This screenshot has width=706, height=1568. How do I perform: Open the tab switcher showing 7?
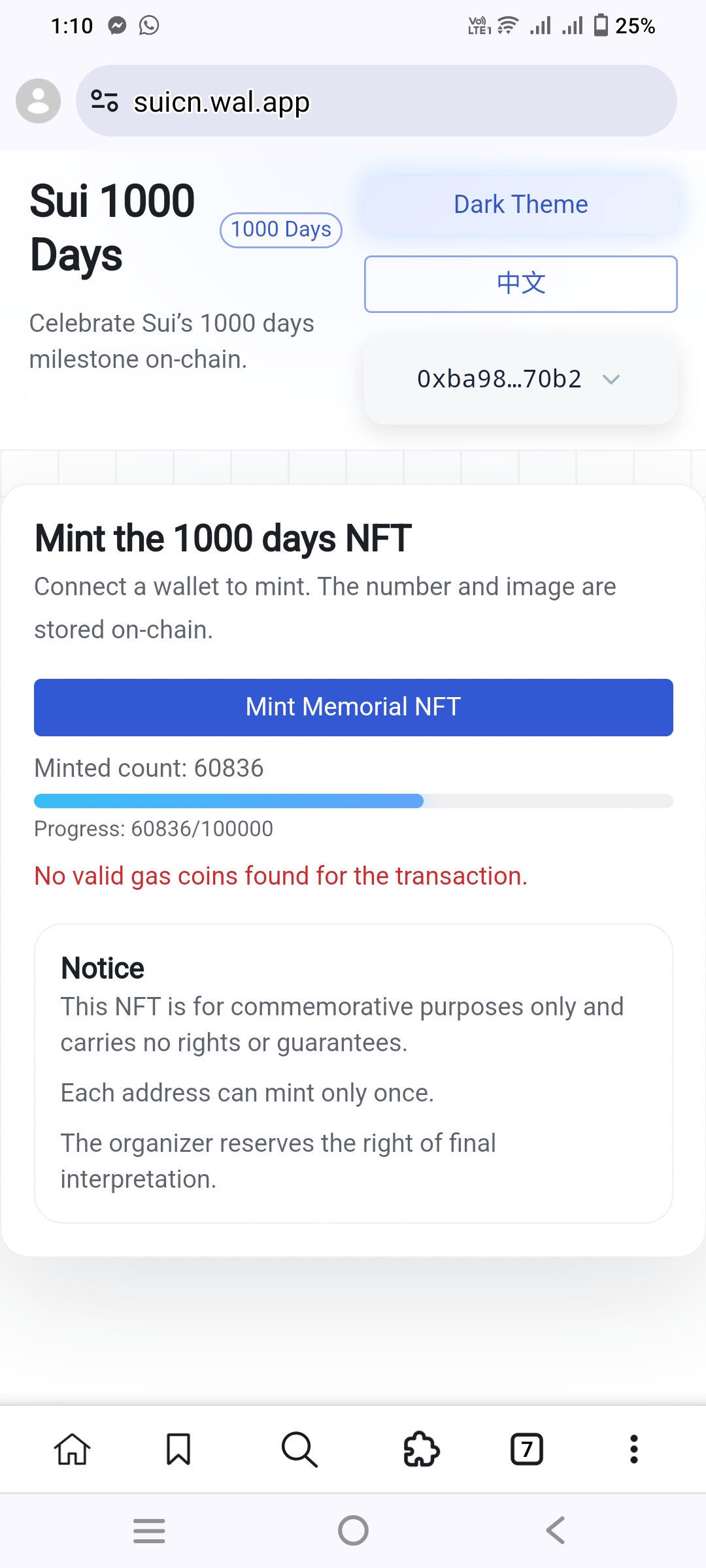[527, 1450]
